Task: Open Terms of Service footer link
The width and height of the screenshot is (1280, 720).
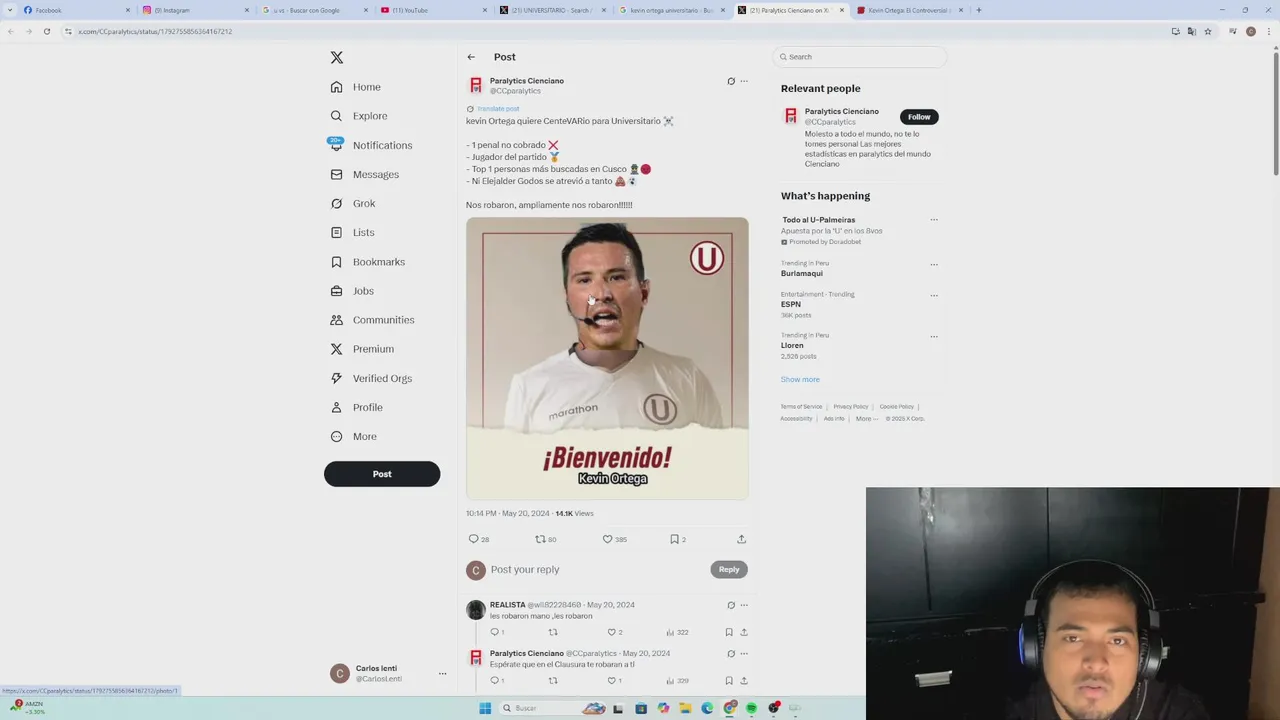Action: tap(801, 407)
